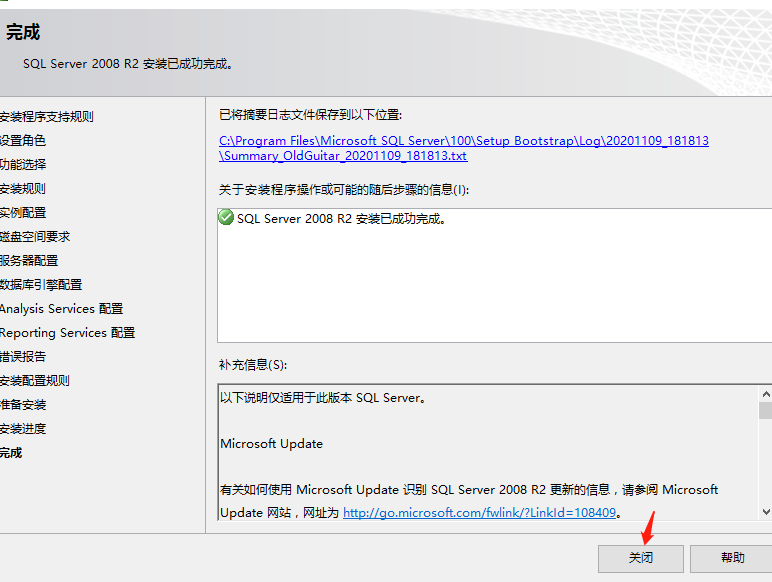Image resolution: width=772 pixels, height=582 pixels.
Task: Click the Microsoft Update heading text
Action: tap(271, 444)
